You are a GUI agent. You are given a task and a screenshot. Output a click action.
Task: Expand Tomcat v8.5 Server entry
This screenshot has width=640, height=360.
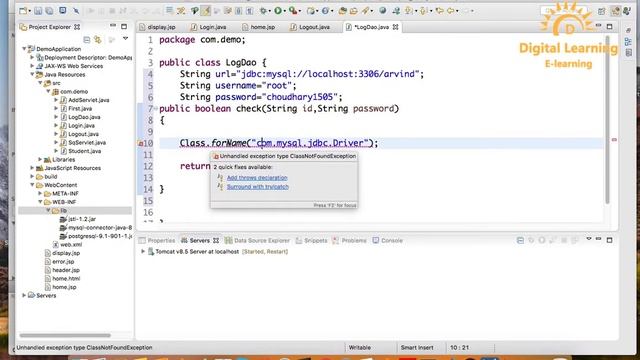[143, 251]
